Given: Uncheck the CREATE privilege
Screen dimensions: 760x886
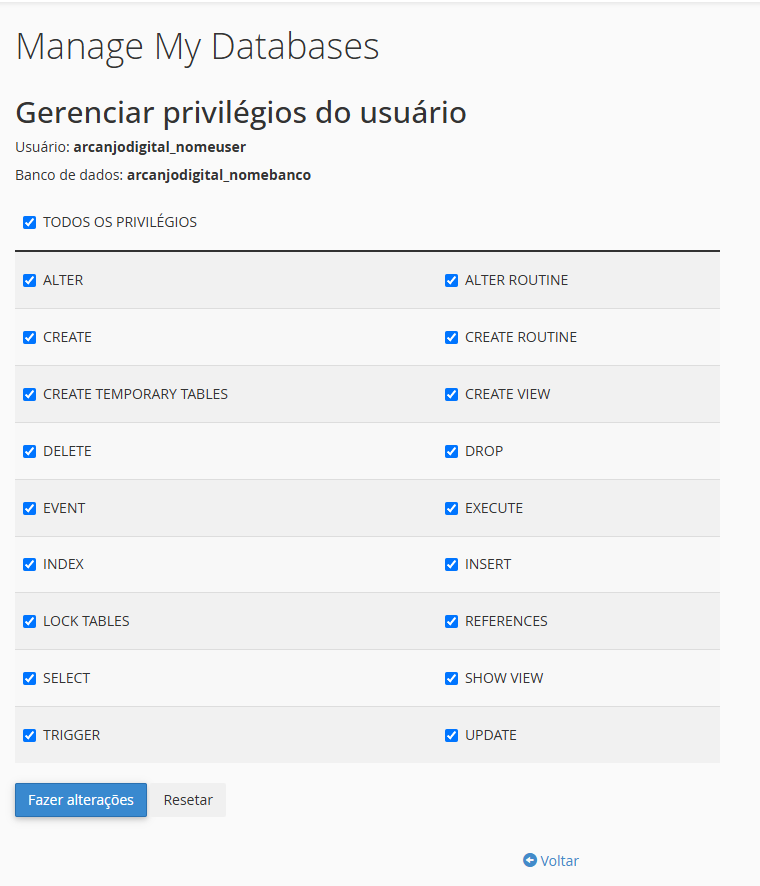Looking at the screenshot, I should pyautogui.click(x=30, y=337).
